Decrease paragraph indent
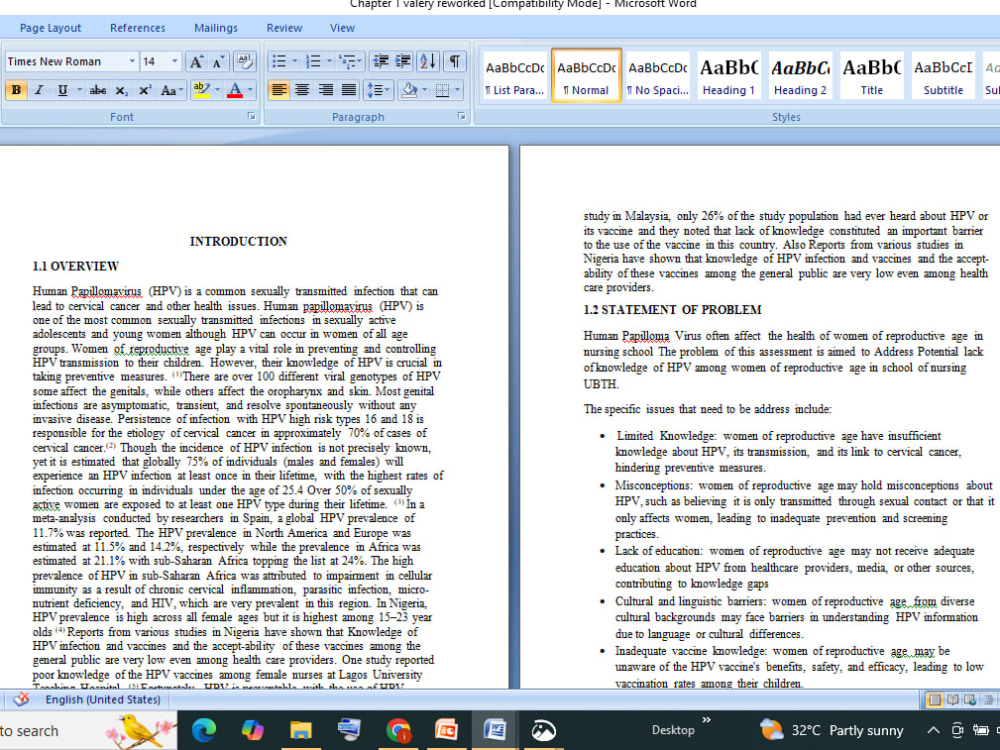 [x=381, y=61]
